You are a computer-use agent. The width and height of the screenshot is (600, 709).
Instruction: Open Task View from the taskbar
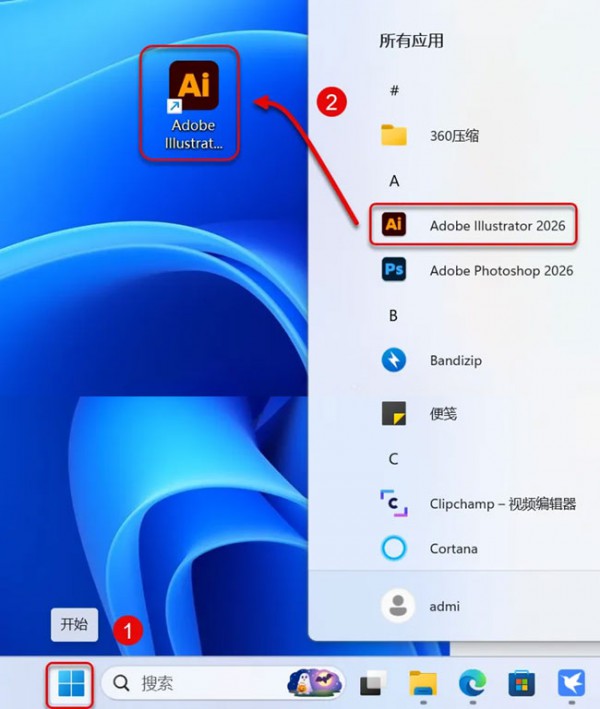point(373,683)
